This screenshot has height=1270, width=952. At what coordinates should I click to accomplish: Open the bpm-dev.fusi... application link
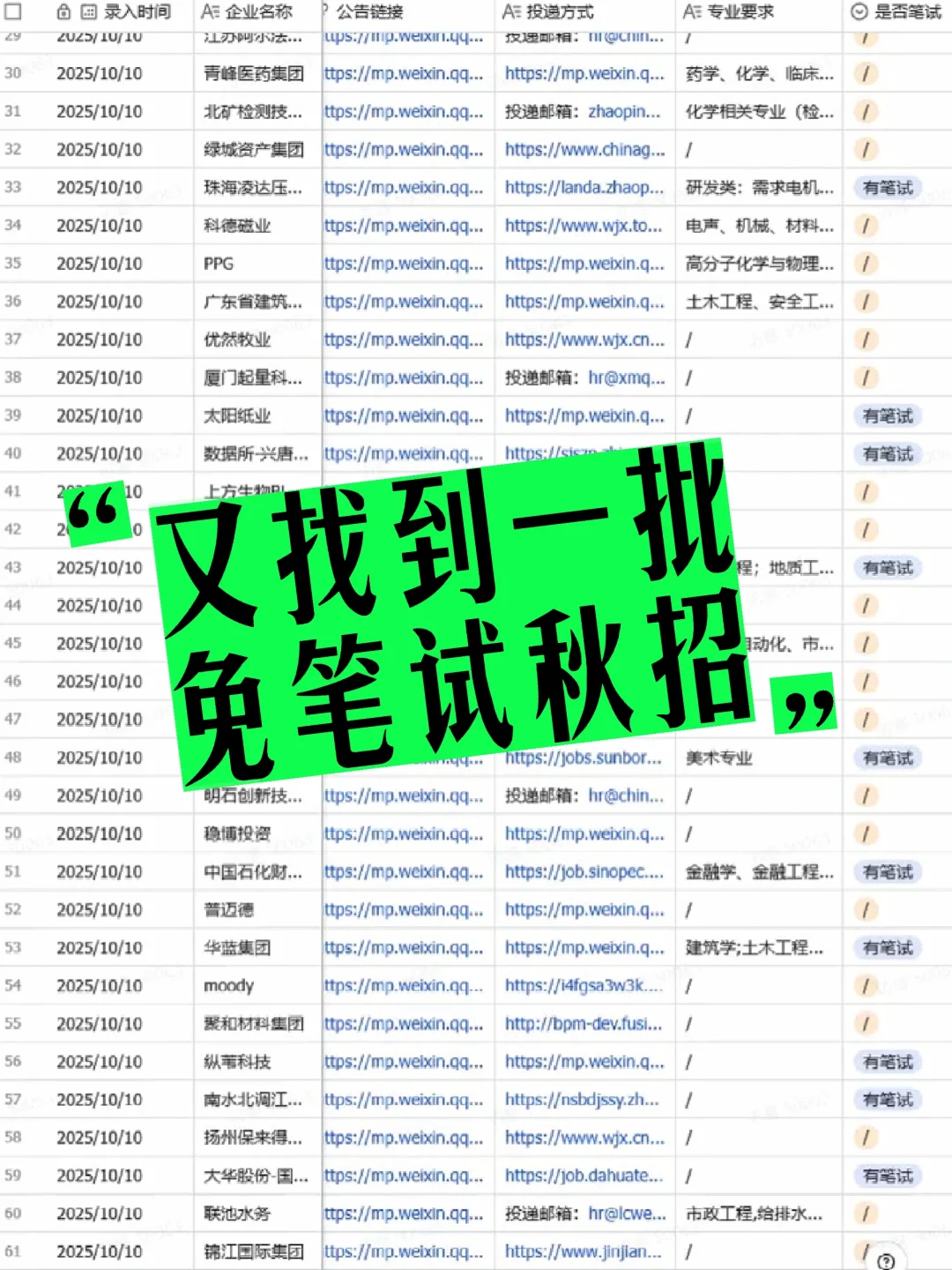584,1024
